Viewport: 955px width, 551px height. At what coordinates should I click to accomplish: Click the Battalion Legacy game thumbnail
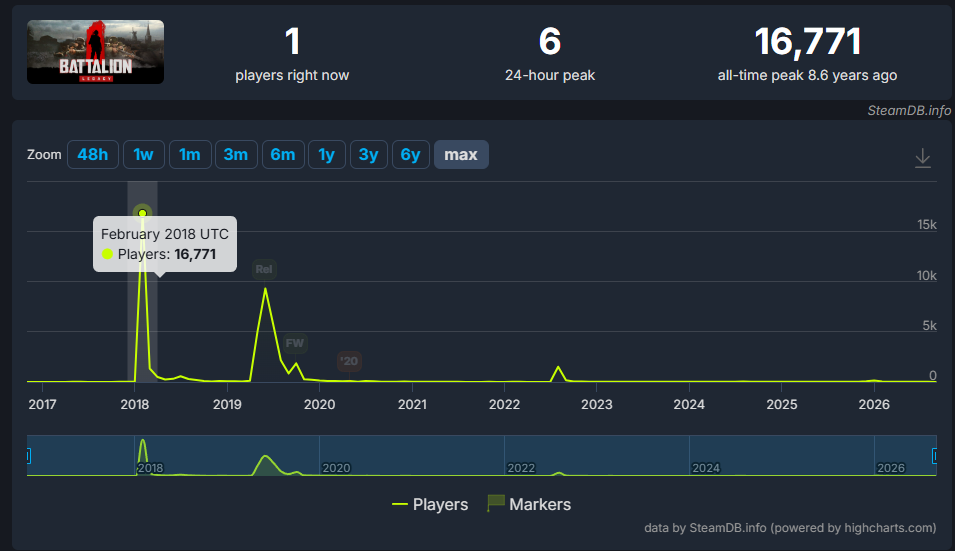click(96, 52)
